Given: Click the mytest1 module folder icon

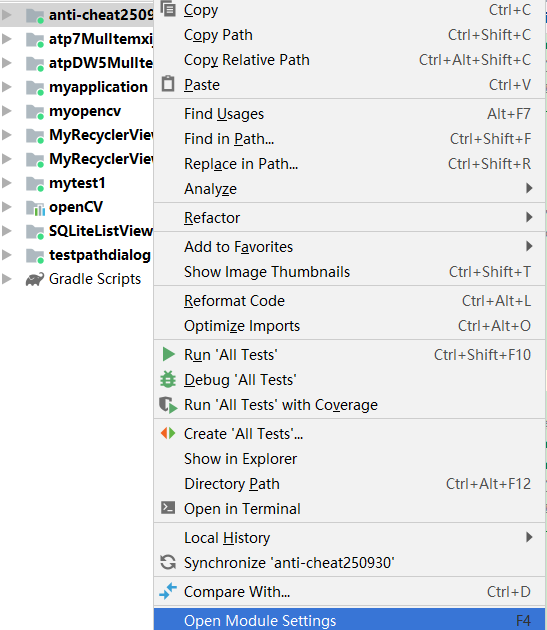Looking at the screenshot, I should tap(35, 184).
